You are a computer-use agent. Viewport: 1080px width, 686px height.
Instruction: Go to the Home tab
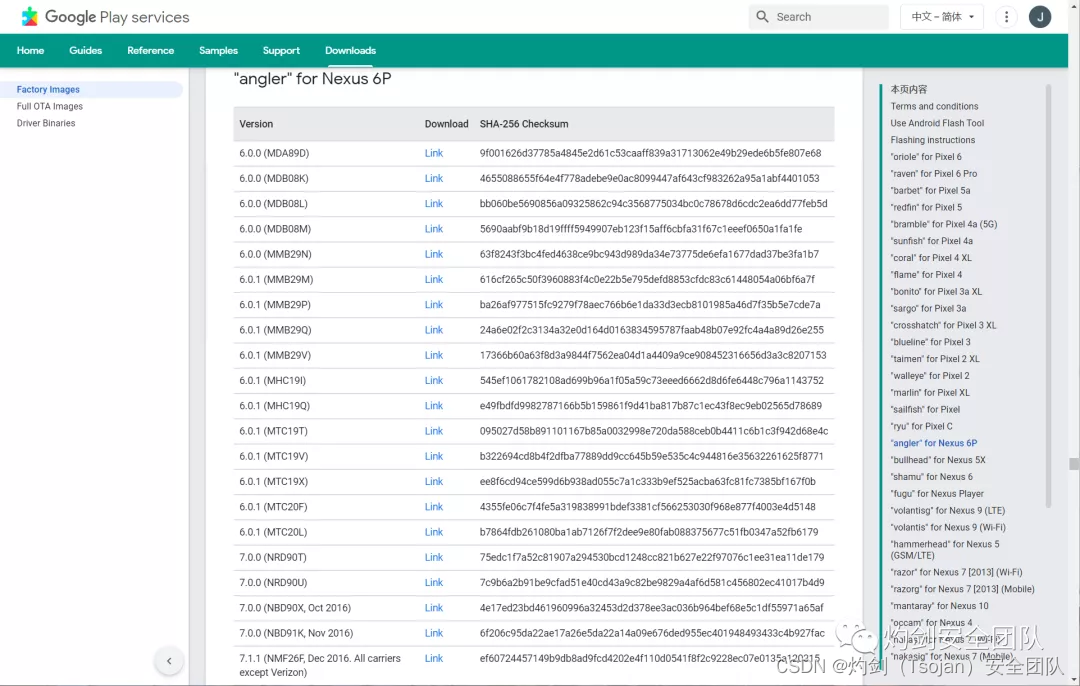click(x=30, y=50)
